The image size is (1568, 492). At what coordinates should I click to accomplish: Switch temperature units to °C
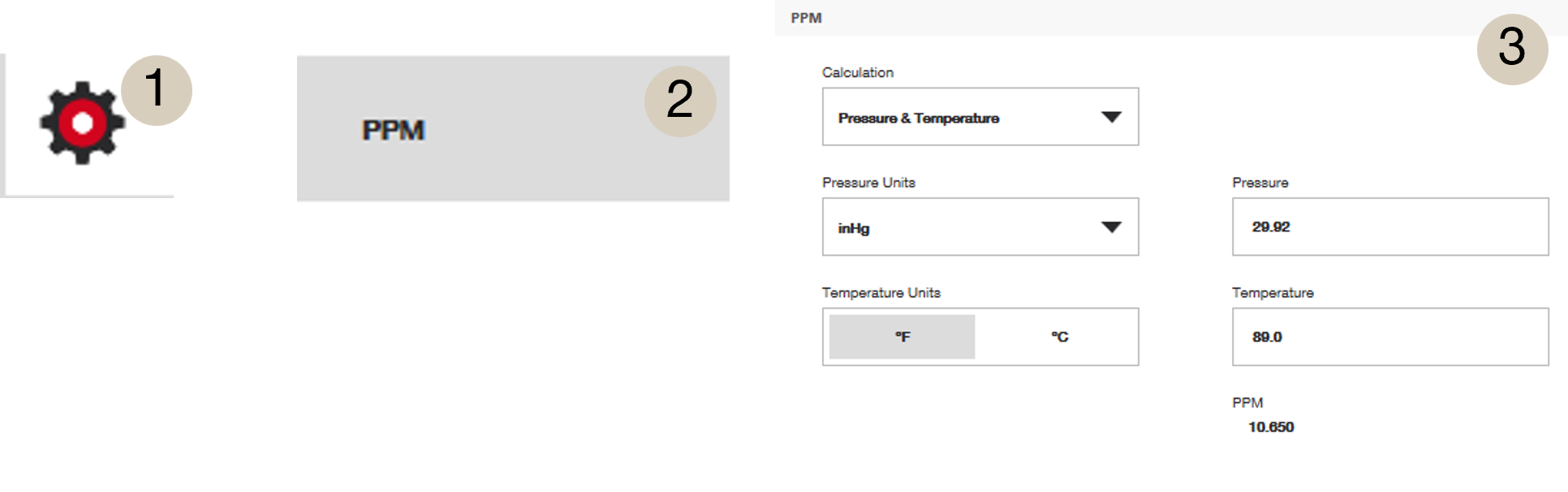(x=1059, y=337)
